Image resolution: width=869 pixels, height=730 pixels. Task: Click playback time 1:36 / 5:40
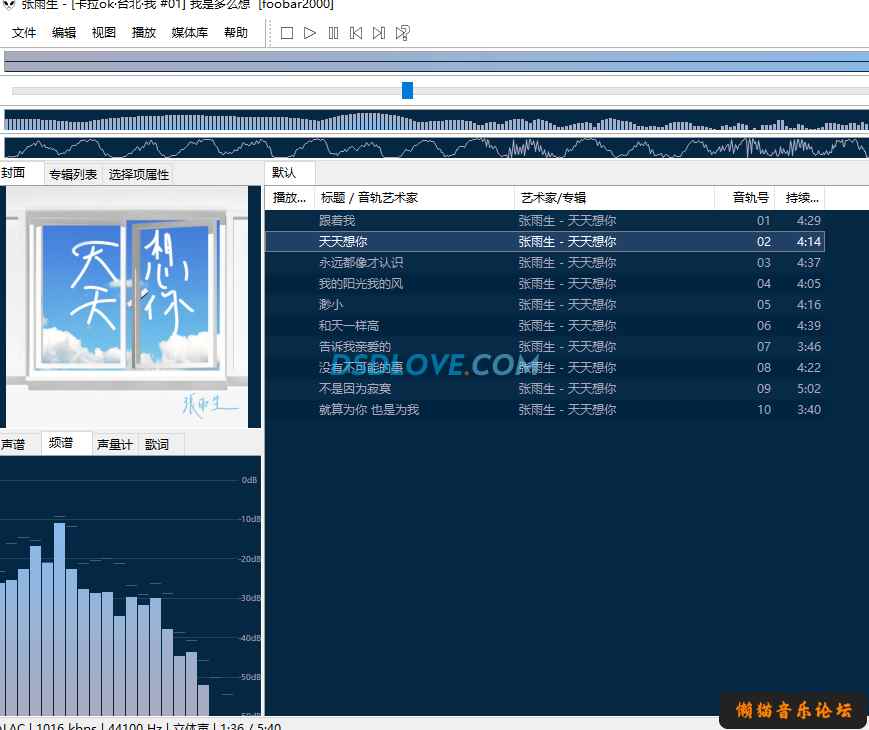point(251,726)
